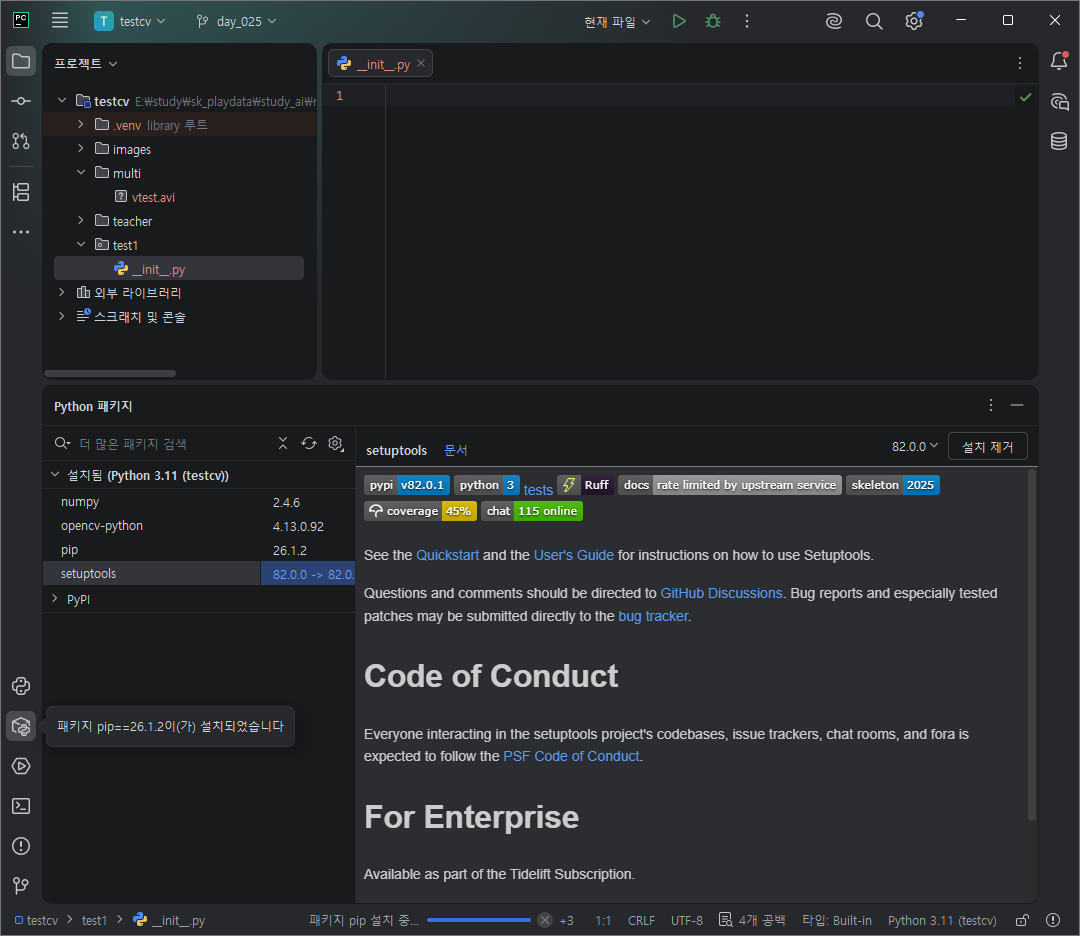The width and height of the screenshot is (1080, 936).
Task: Open the Project view mode dropdown
Action: 86,63
